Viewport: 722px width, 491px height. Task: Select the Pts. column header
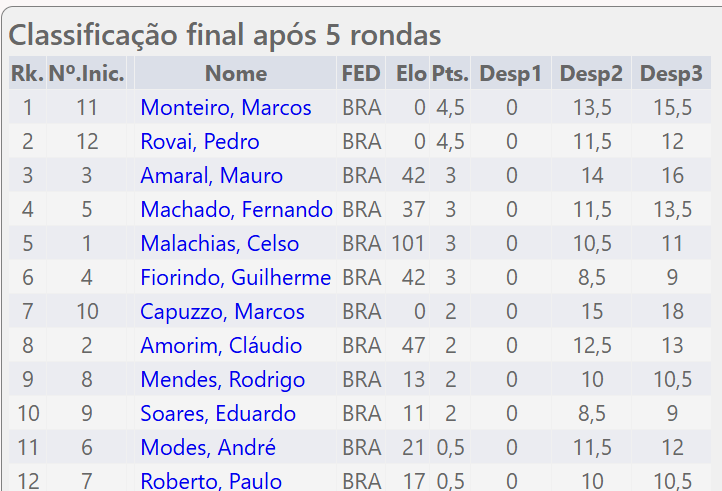pyautogui.click(x=448, y=73)
